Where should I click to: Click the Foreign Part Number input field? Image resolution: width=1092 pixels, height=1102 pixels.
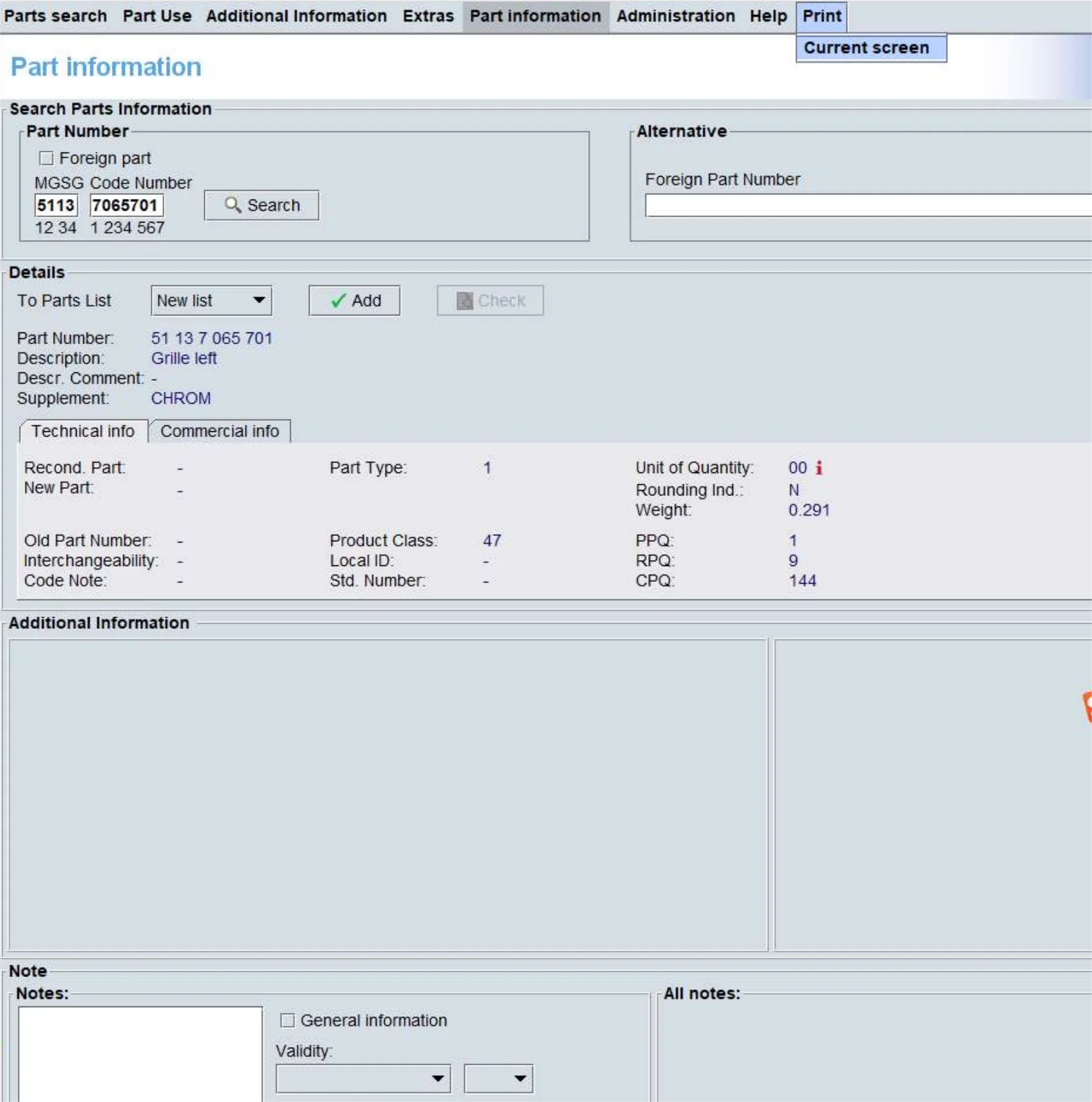(868, 205)
